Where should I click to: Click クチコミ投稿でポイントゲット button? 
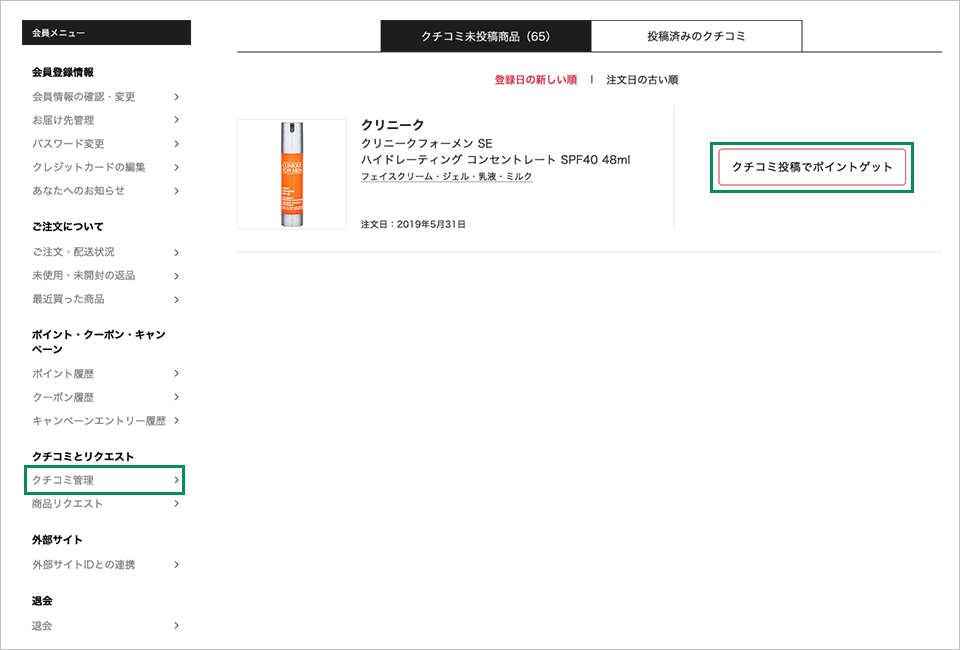point(812,167)
